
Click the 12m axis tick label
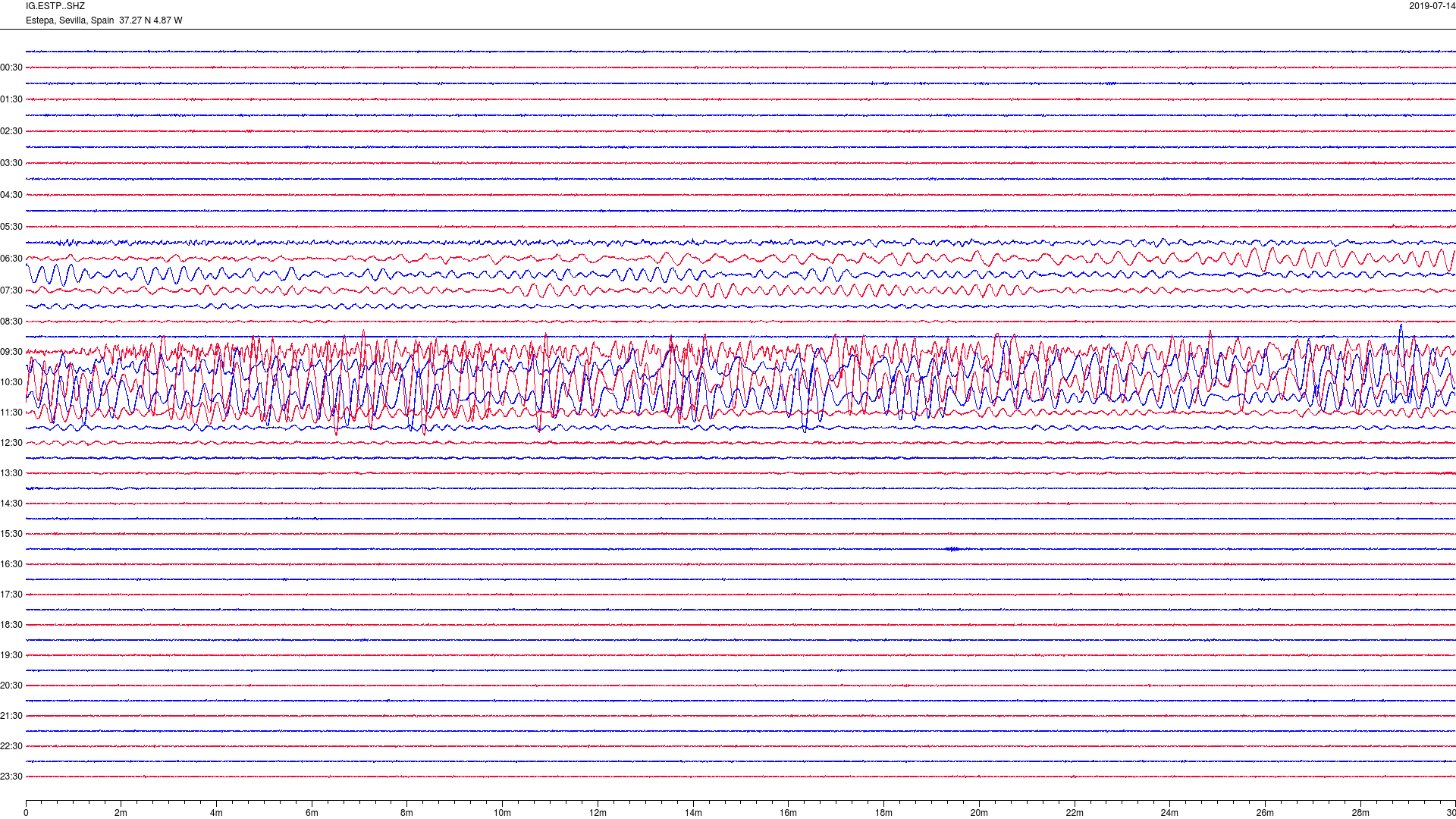[598, 813]
